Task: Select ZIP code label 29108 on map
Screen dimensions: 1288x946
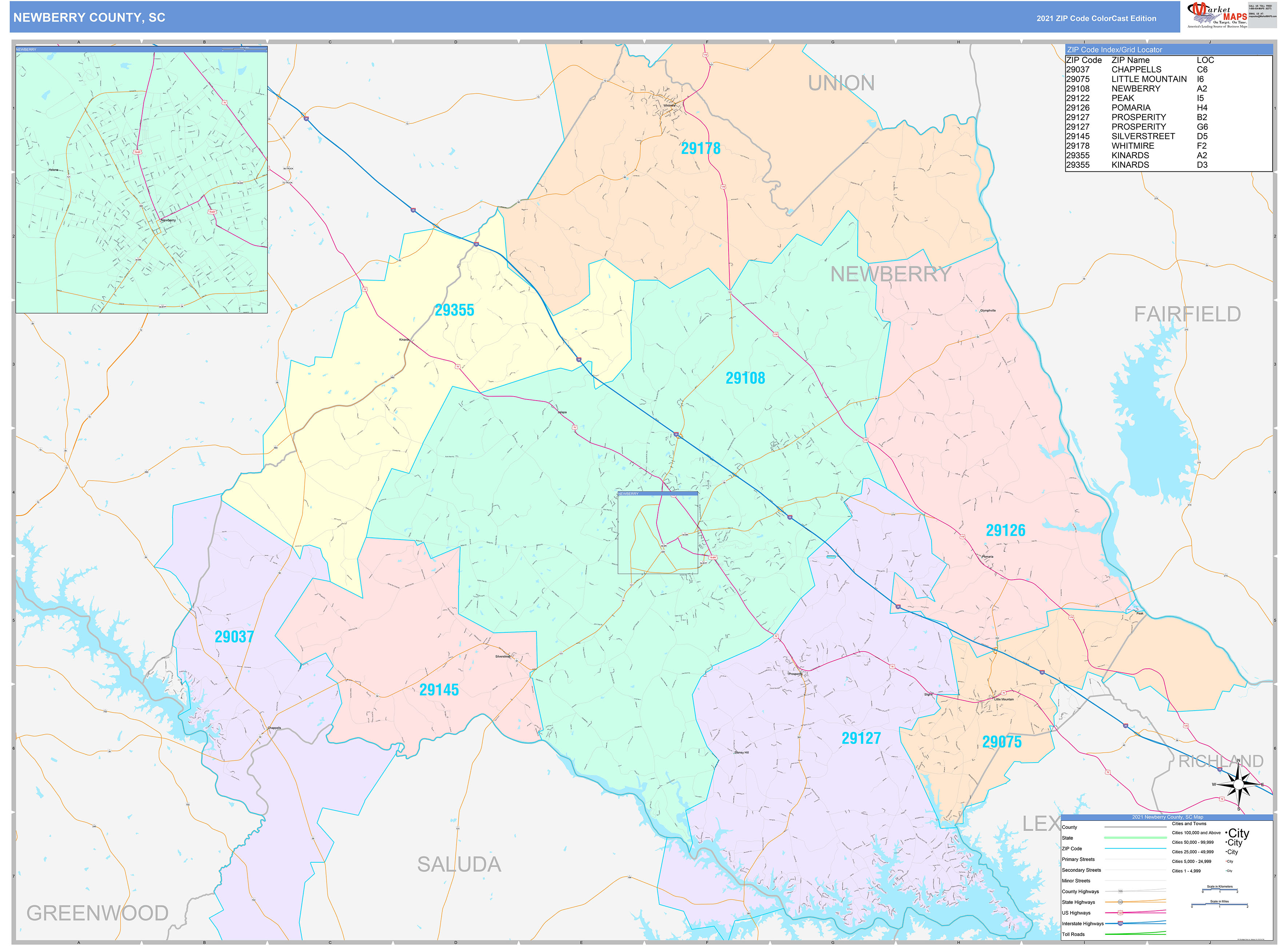Action: point(745,378)
